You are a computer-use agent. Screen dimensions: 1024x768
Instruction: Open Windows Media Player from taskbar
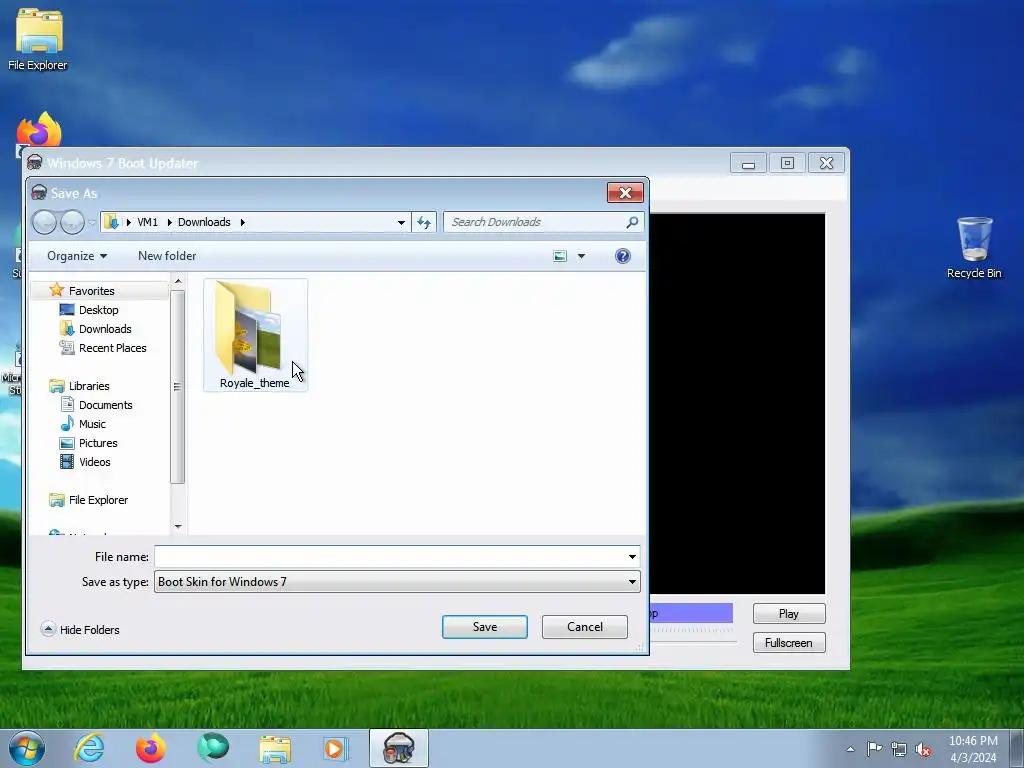(x=336, y=748)
